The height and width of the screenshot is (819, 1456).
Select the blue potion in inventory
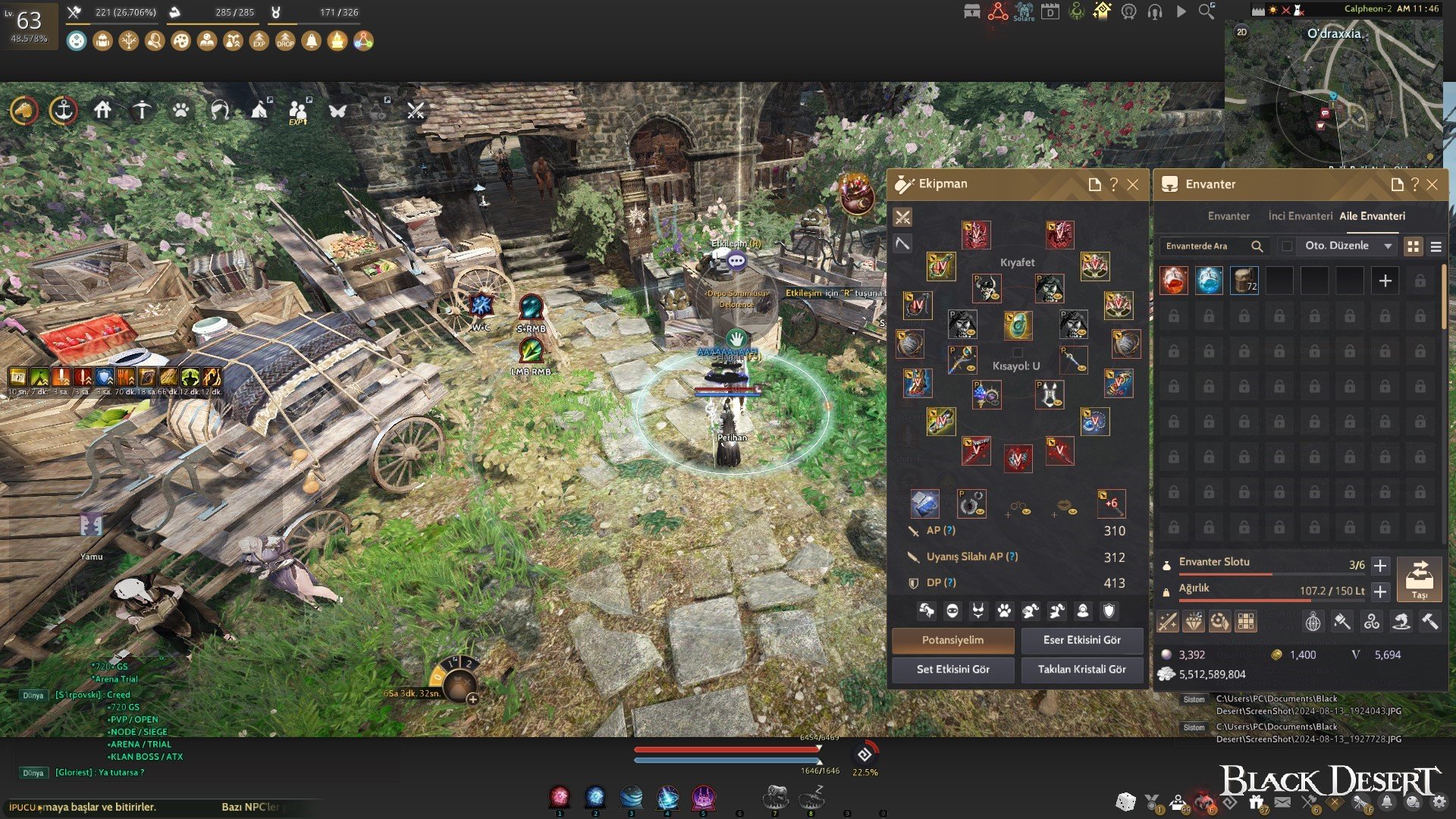click(1209, 281)
